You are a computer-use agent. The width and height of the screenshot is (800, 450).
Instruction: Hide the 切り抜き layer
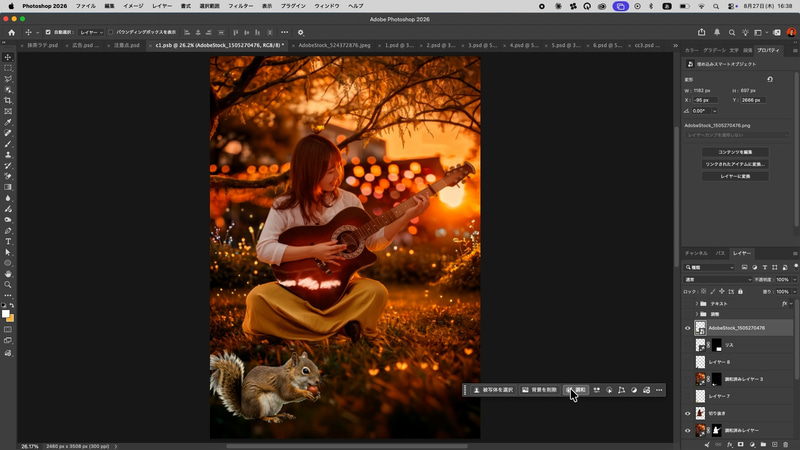(x=687, y=413)
